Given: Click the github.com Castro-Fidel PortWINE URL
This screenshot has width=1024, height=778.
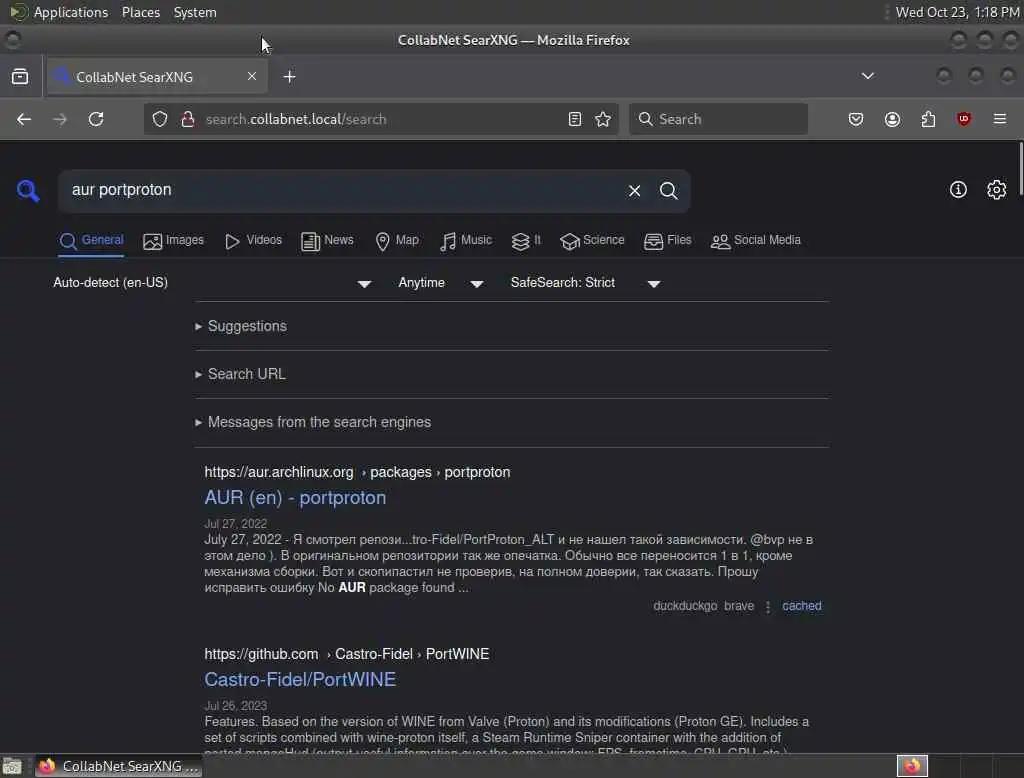Looking at the screenshot, I should pyautogui.click(x=347, y=654).
